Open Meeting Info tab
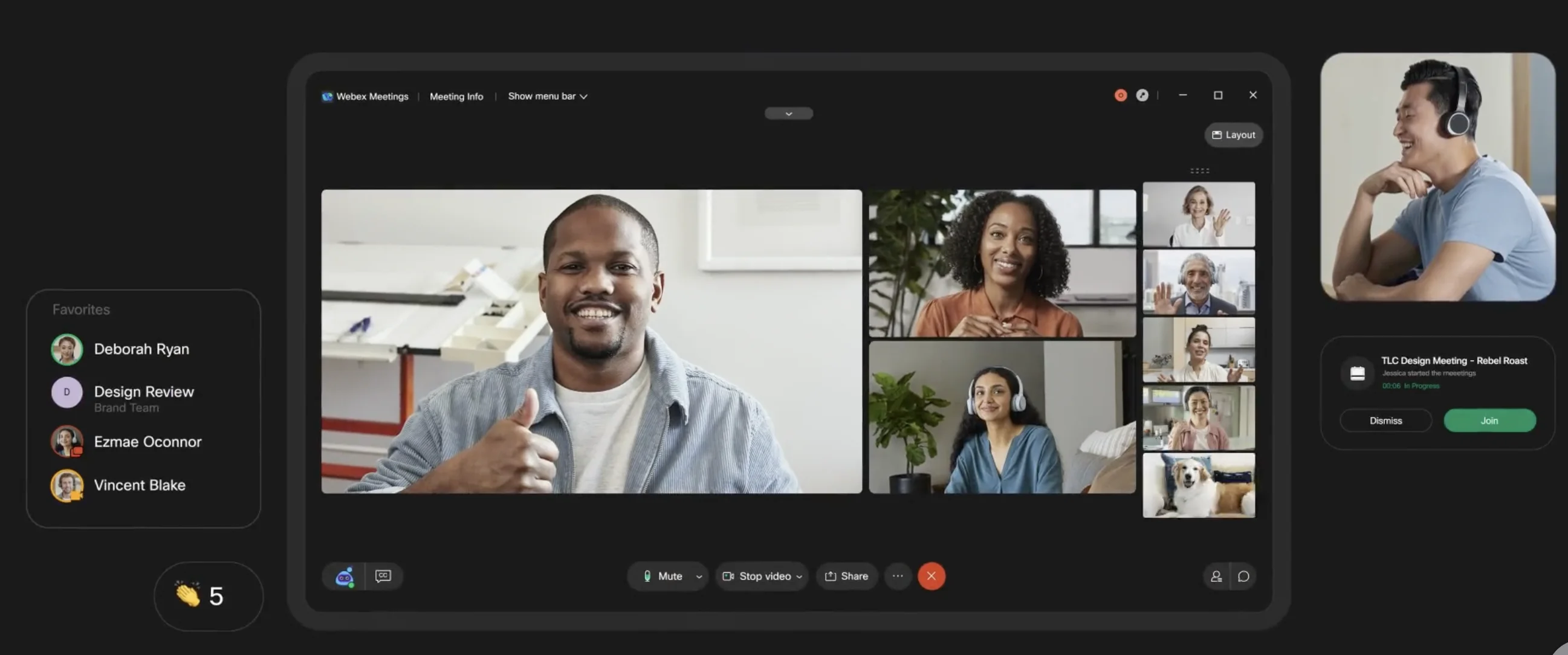Screen dimensions: 1568x655 (x=456, y=95)
